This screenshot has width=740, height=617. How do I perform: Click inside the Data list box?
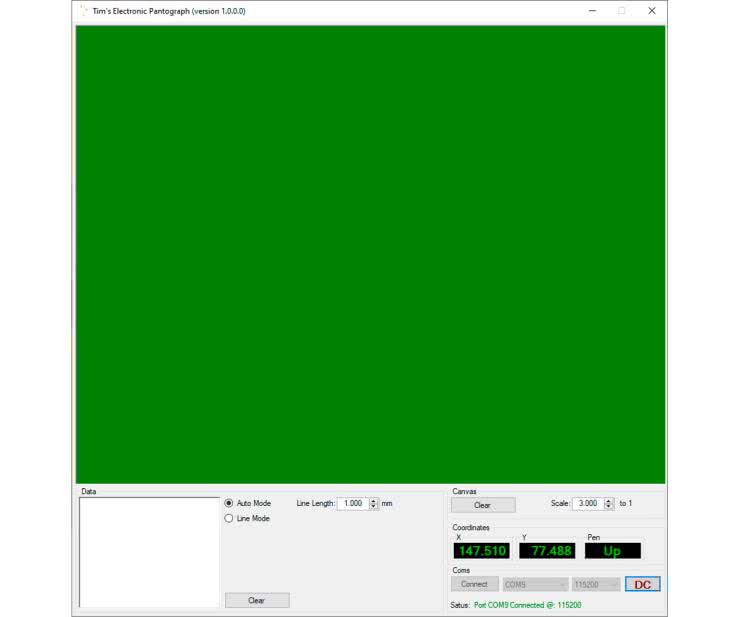click(x=149, y=552)
